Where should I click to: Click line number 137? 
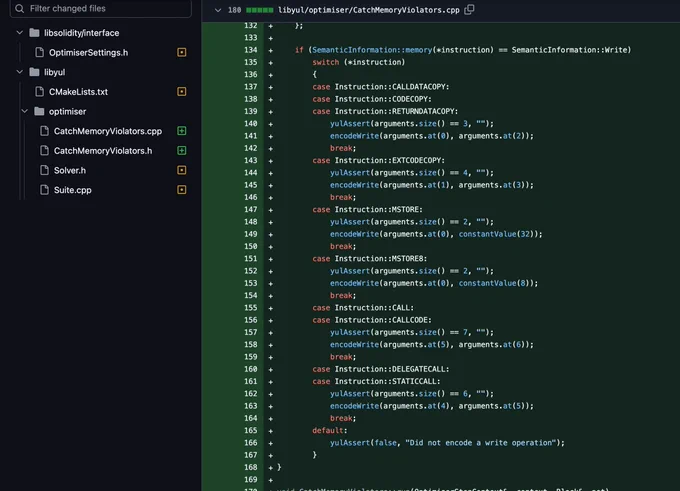251,87
